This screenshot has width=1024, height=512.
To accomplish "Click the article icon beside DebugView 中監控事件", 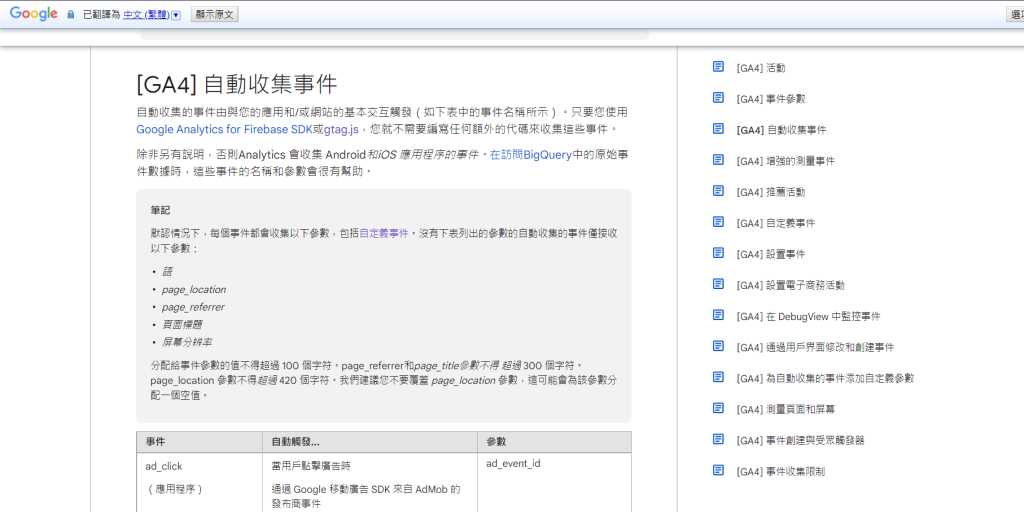I will [718, 315].
